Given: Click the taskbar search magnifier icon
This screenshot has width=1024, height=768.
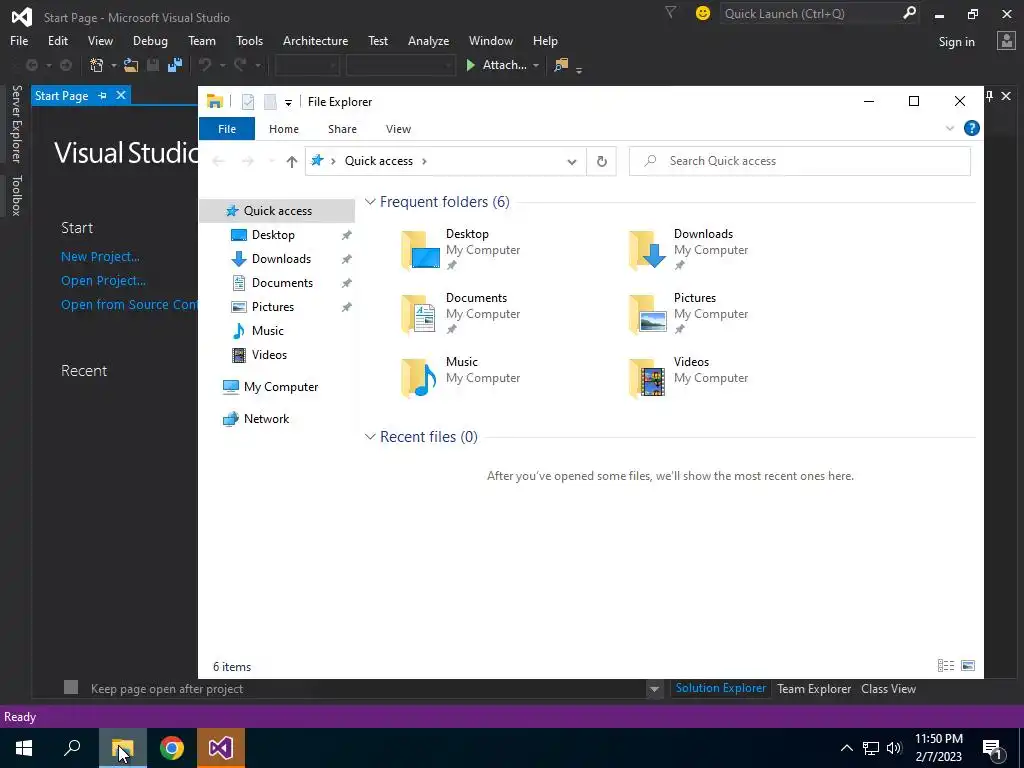Looking at the screenshot, I should click(72, 748).
